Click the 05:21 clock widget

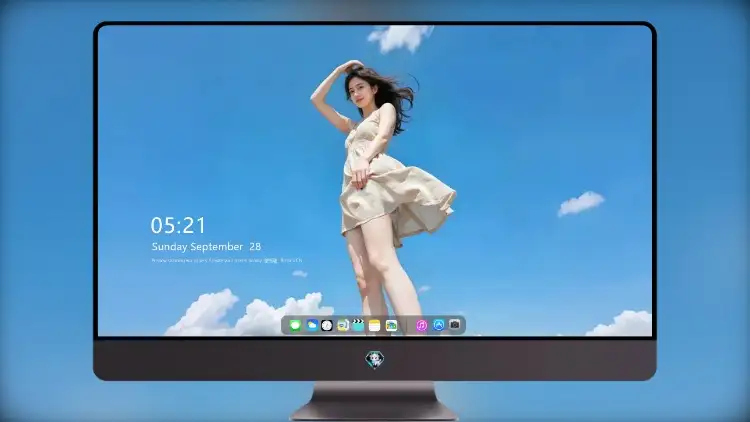(x=178, y=225)
